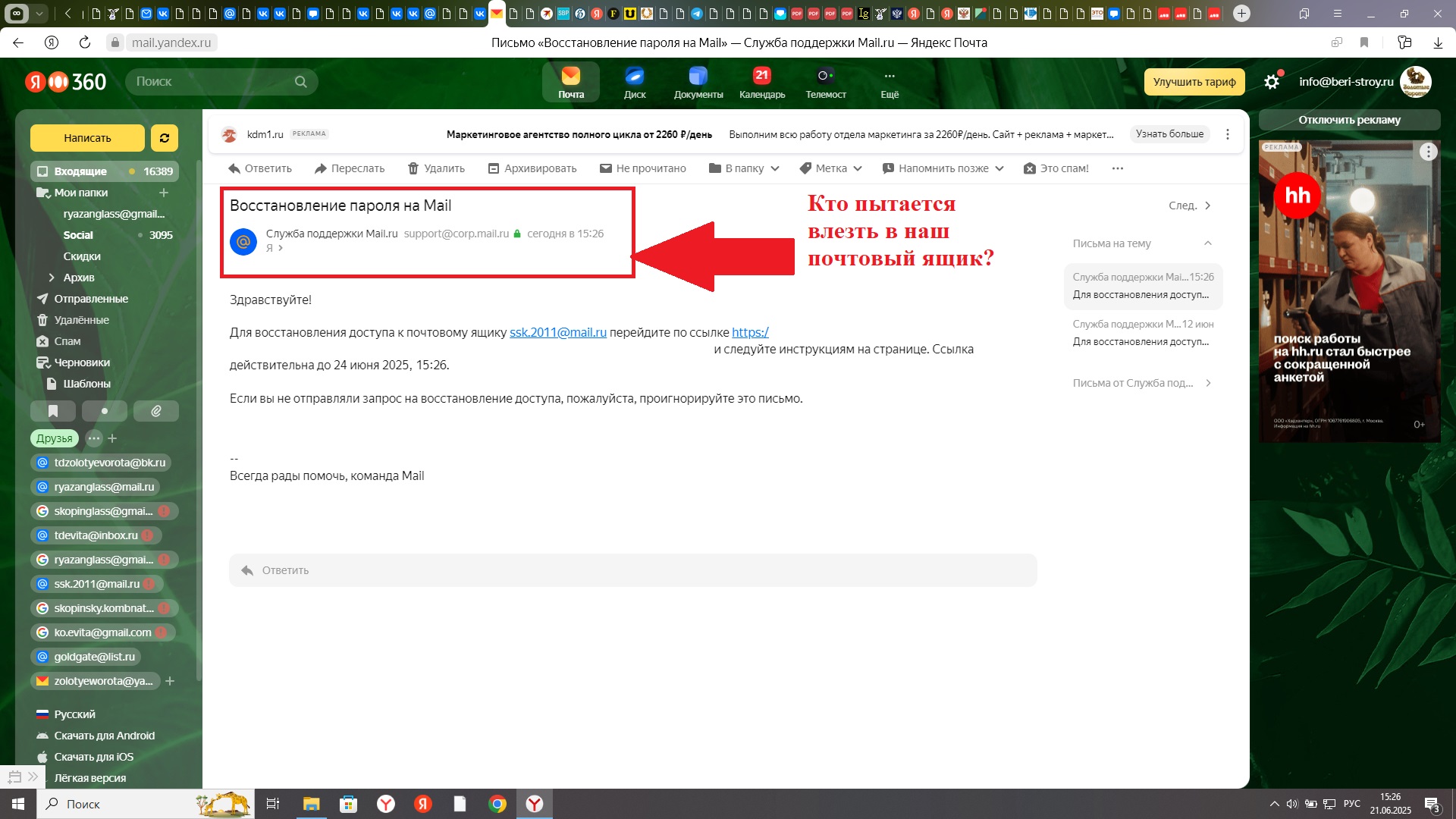Image resolution: width=1456 pixels, height=819 pixels.
Task: Click Узнать больше in the ad banner
Action: click(x=1169, y=134)
